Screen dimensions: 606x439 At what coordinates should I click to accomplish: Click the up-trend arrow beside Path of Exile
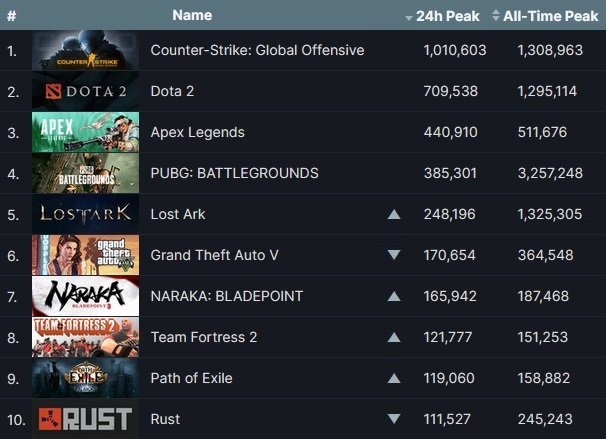click(x=394, y=378)
